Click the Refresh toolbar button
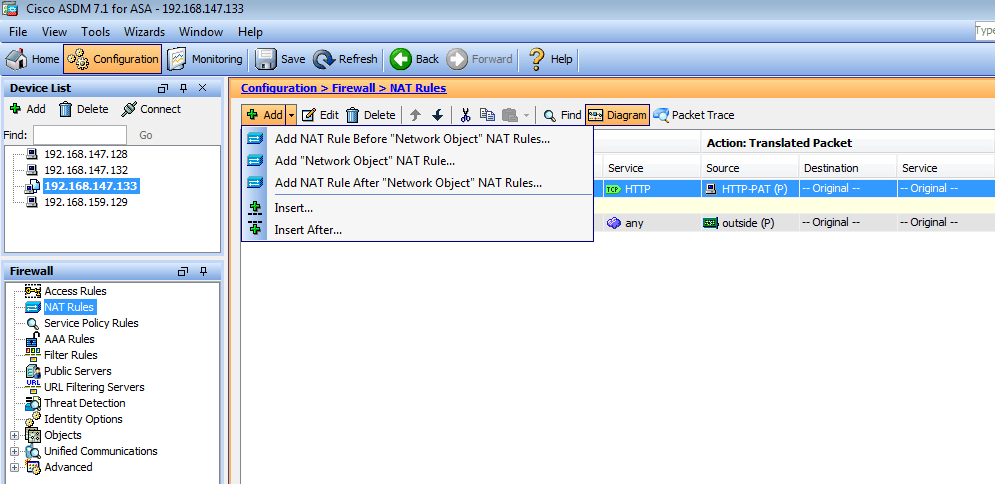Viewport: 995px width, 484px height. point(346,59)
